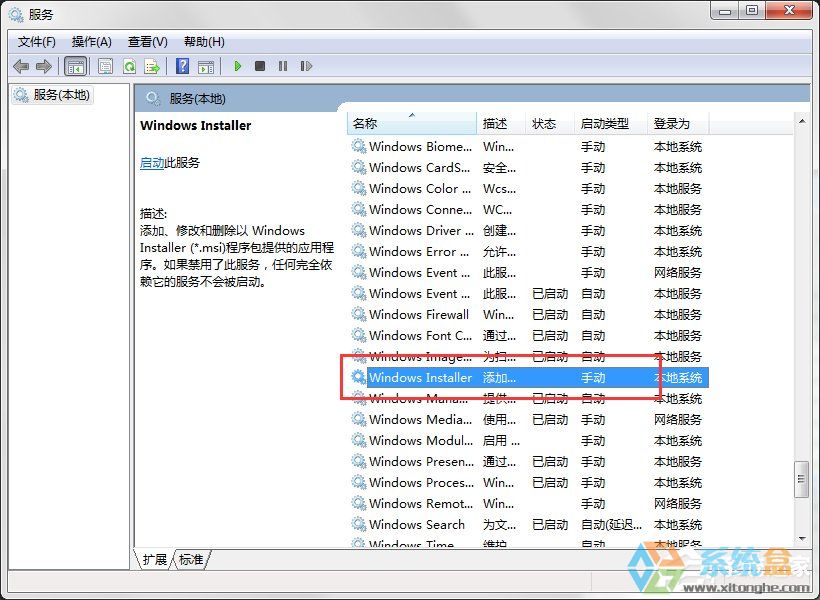Select the Windows Conne... service row
Screen dimensions: 820x600
click(528, 209)
